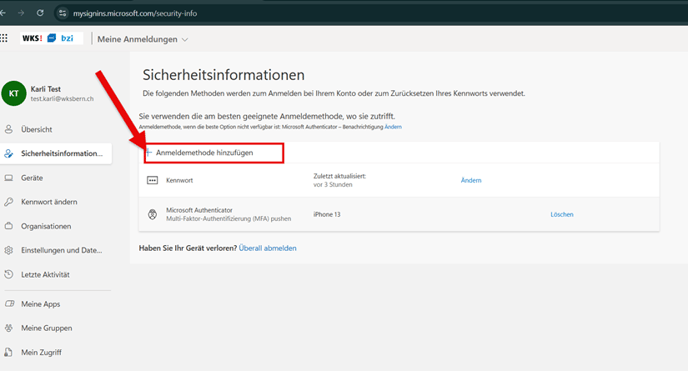Click the Microsoft Authenticator method icon
Viewport: 688px width, 371px height.
[x=152, y=214]
